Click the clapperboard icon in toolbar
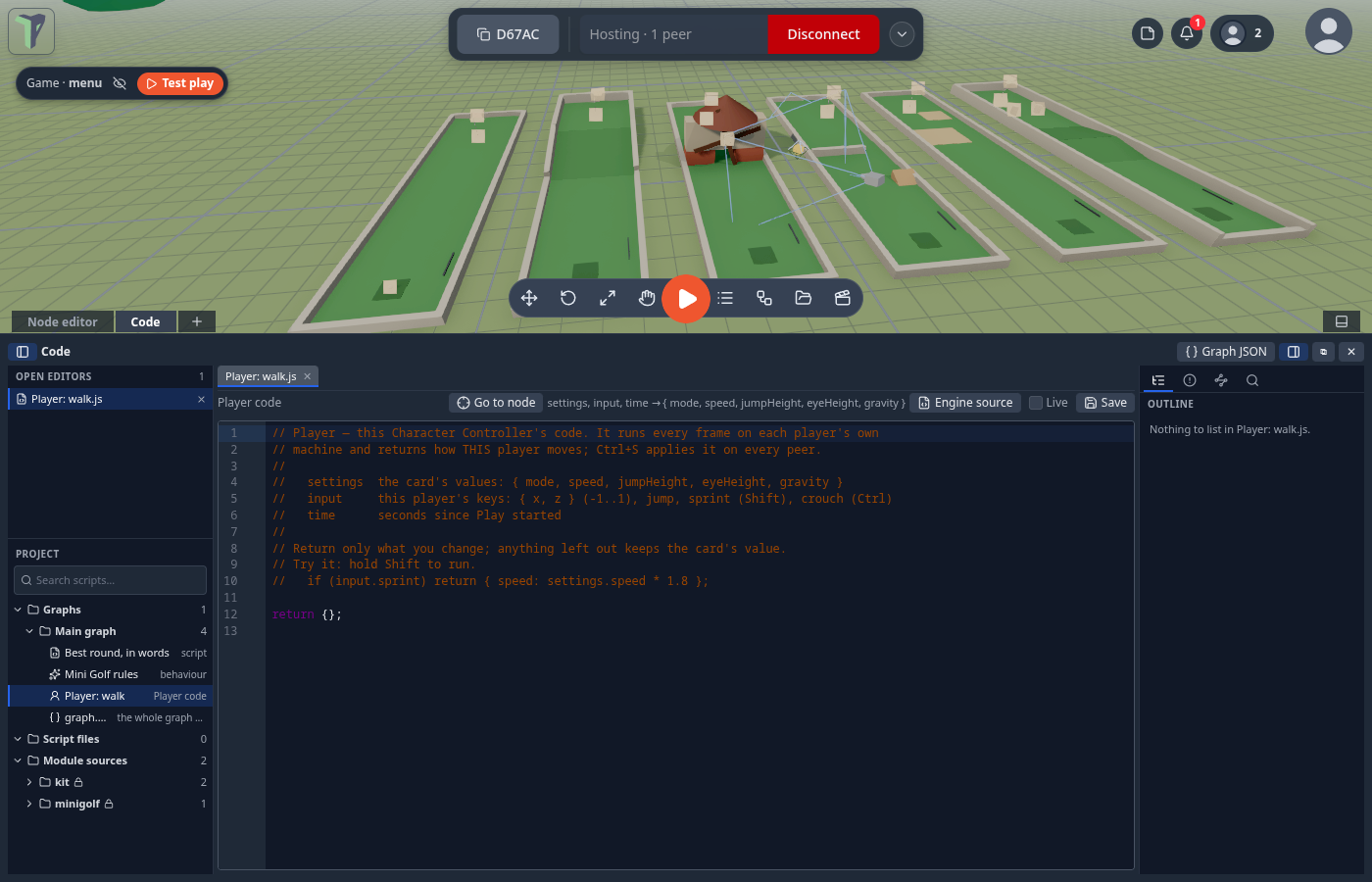Viewport: 1372px width, 882px height. pyautogui.click(x=843, y=298)
